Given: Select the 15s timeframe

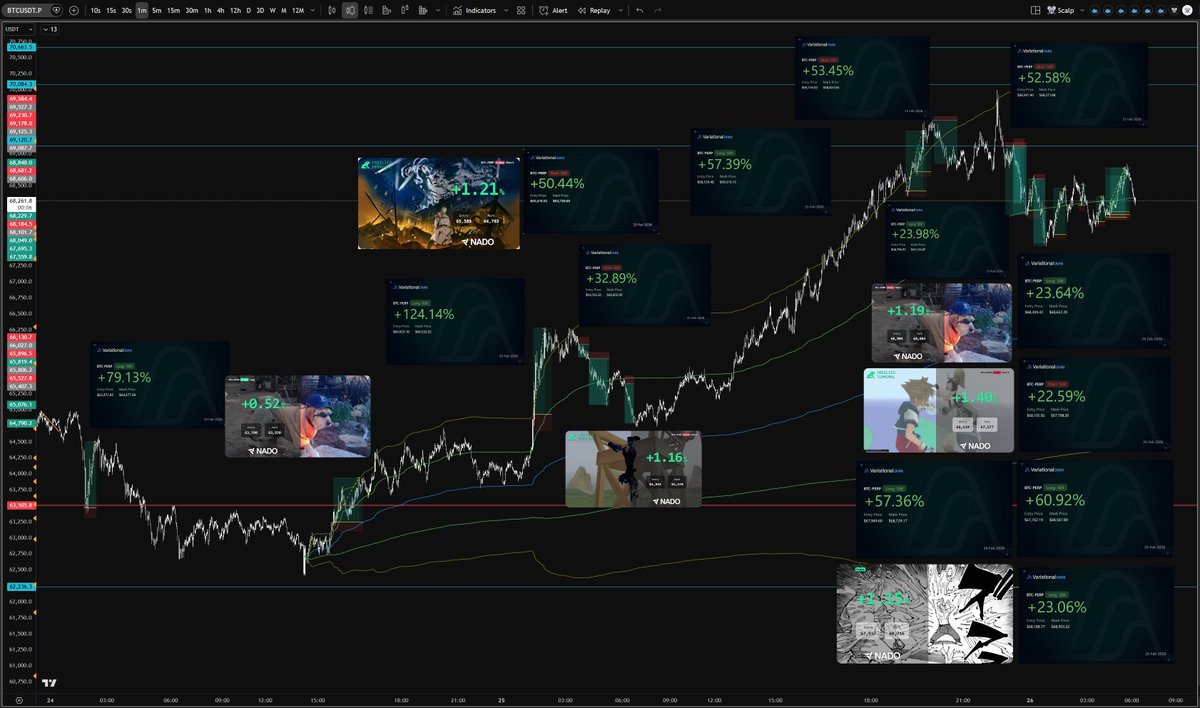Looking at the screenshot, I should tap(111, 10).
